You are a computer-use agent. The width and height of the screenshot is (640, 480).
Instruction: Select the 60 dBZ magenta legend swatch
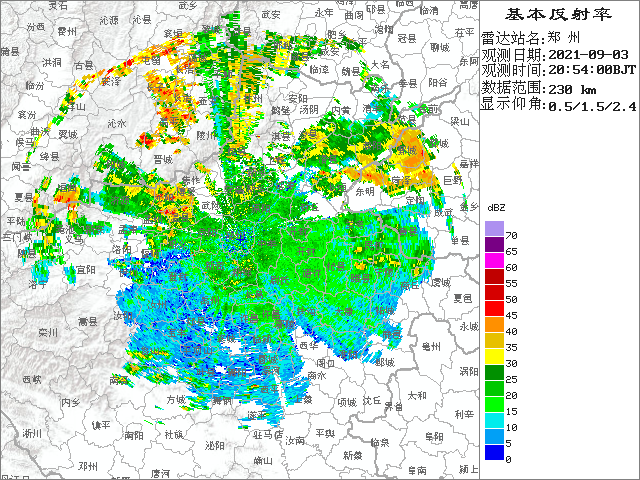point(494,261)
